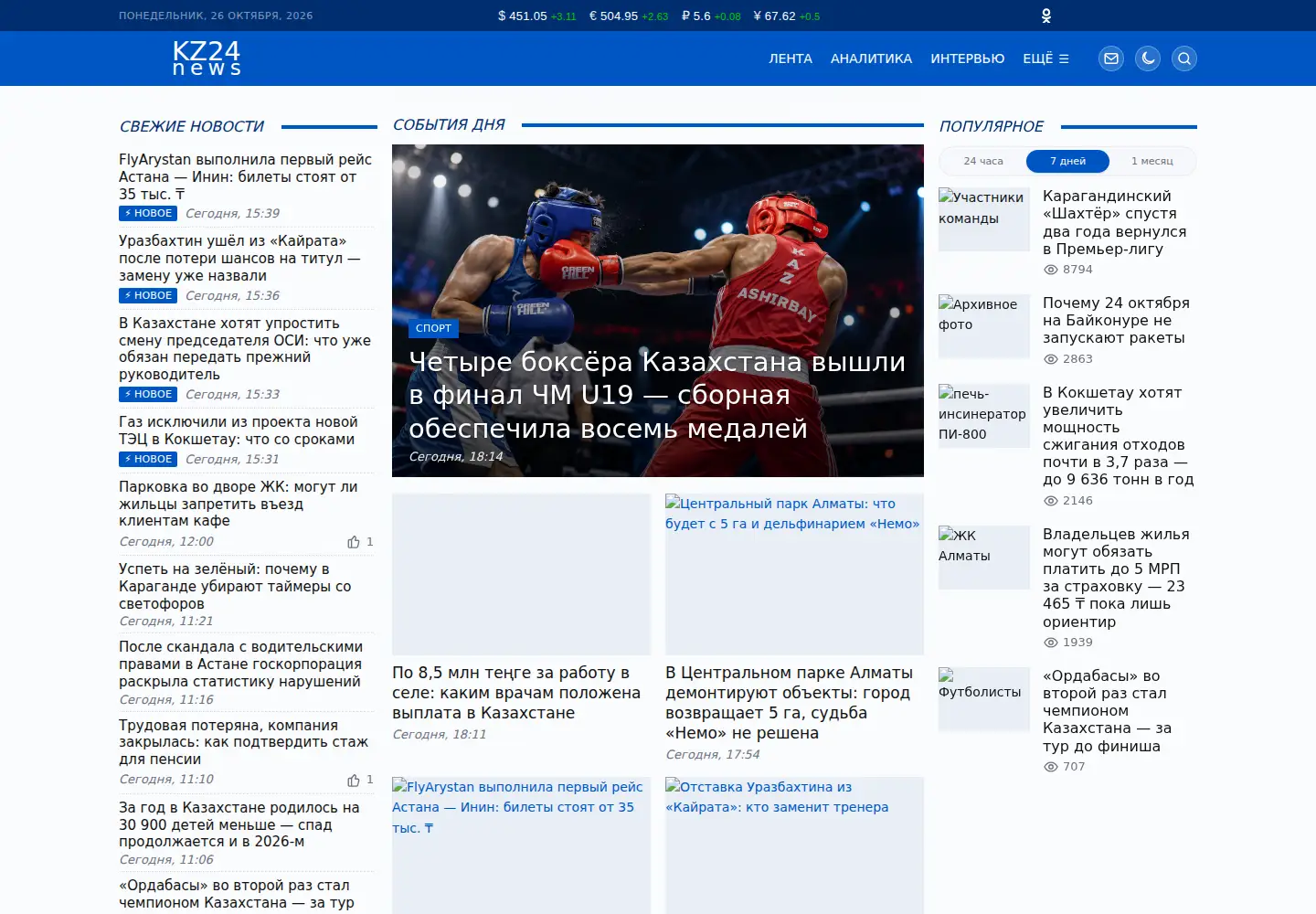Select the 7 дней popularity tab
The width and height of the screenshot is (1316, 914).
pyautogui.click(x=1067, y=161)
